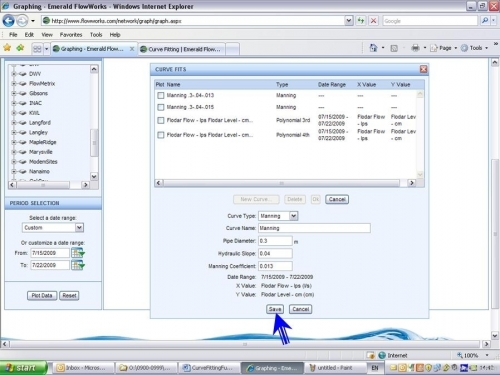Open the Curve Type dropdown

pyautogui.click(x=293, y=216)
